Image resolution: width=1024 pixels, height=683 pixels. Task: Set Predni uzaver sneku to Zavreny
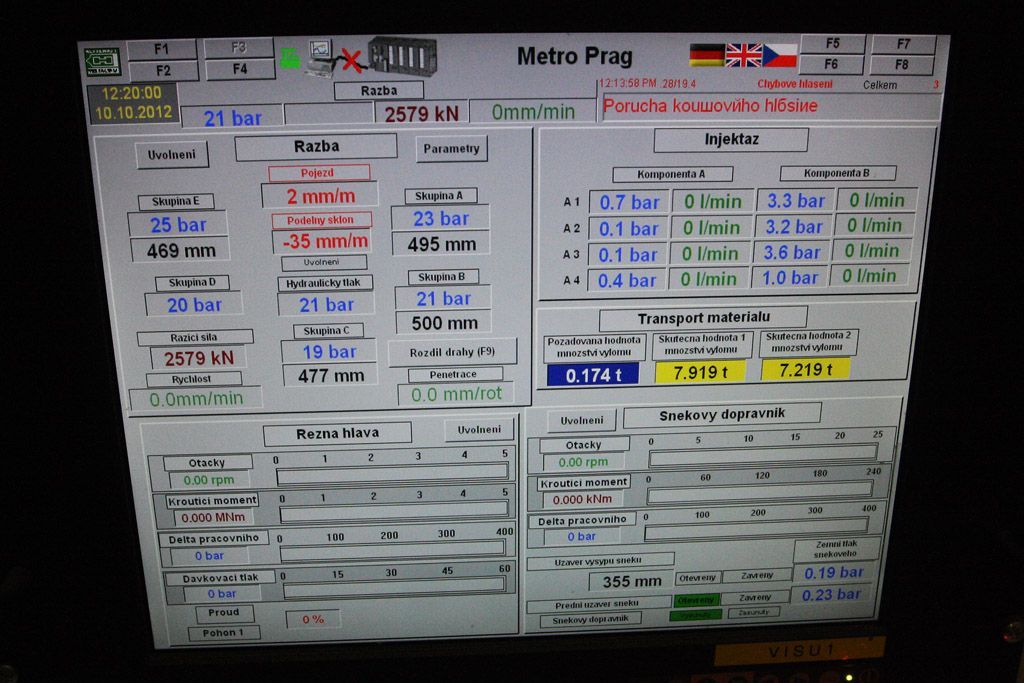pos(755,598)
